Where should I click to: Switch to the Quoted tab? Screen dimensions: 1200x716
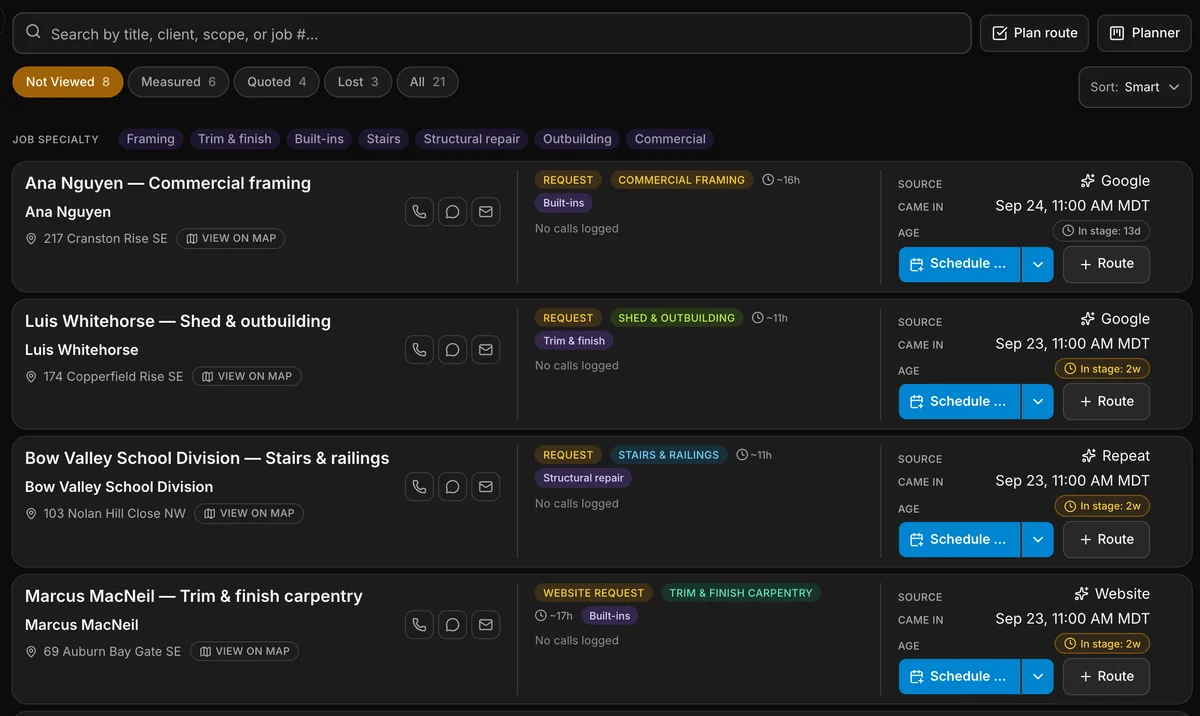point(277,82)
